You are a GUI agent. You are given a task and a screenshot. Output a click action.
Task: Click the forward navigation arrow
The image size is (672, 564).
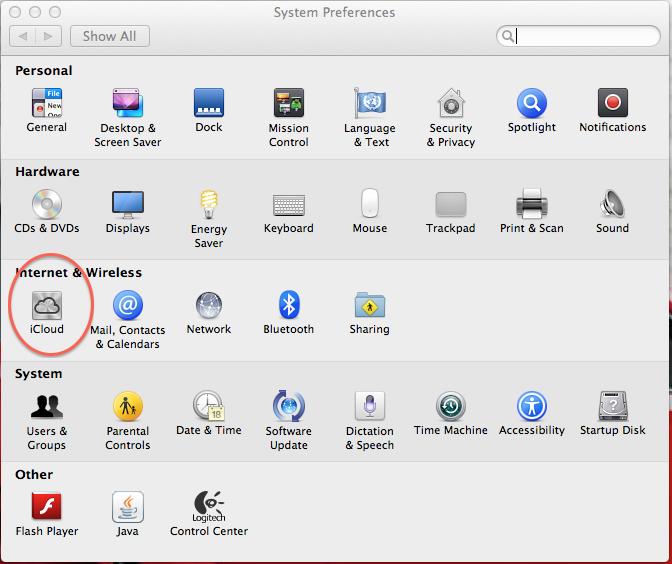[48, 36]
